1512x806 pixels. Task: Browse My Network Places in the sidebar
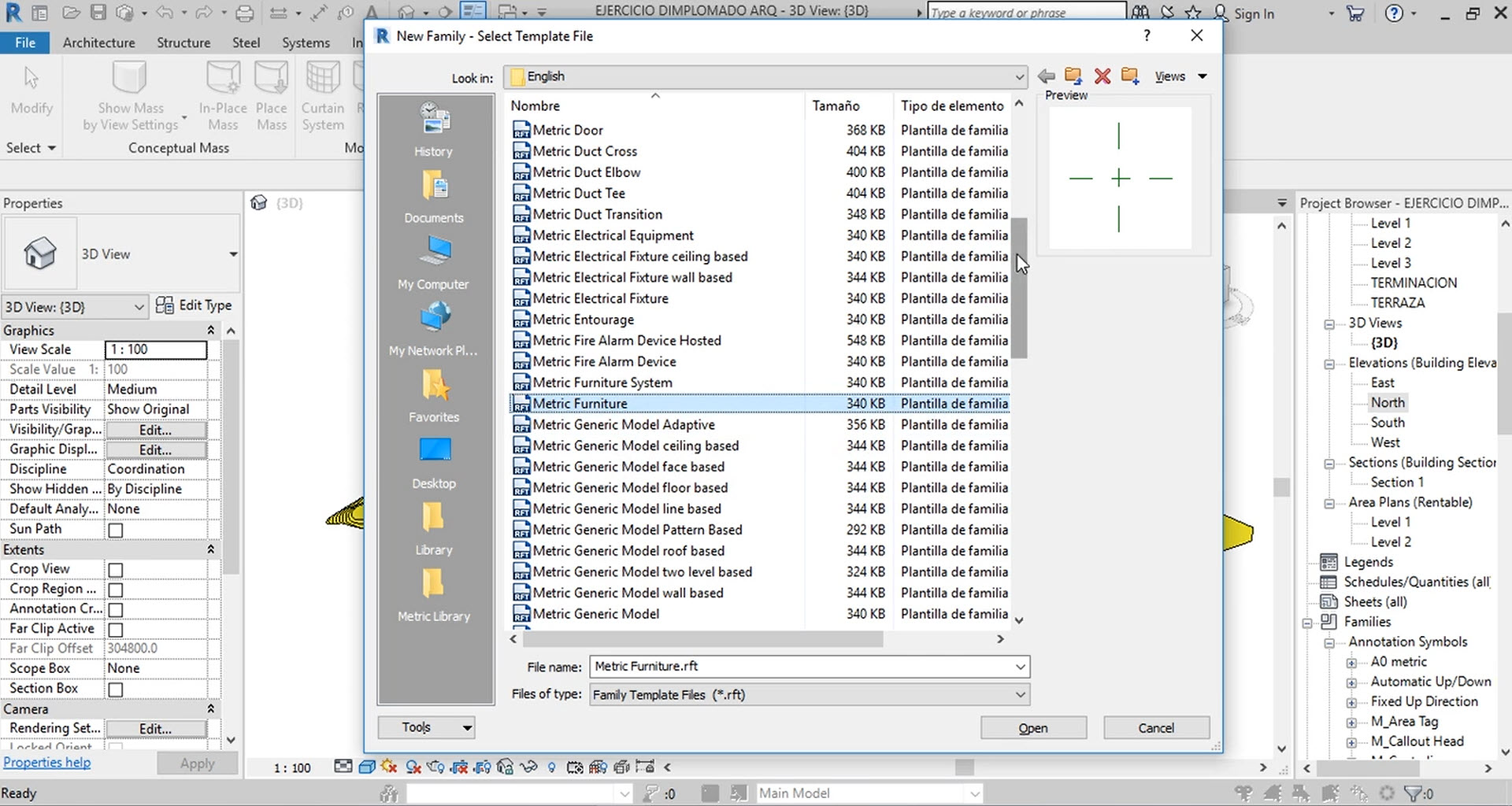tap(434, 329)
